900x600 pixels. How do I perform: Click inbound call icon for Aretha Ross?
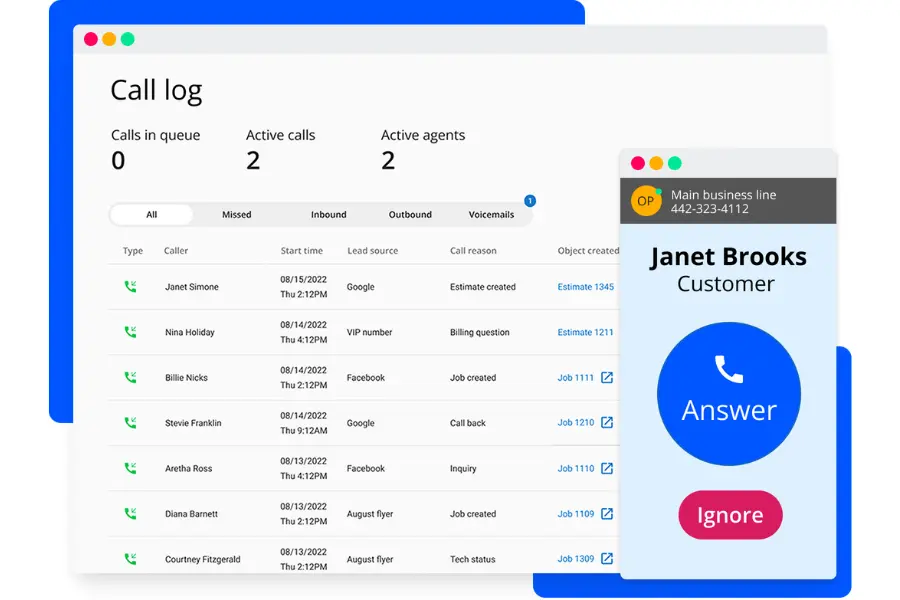coord(130,467)
